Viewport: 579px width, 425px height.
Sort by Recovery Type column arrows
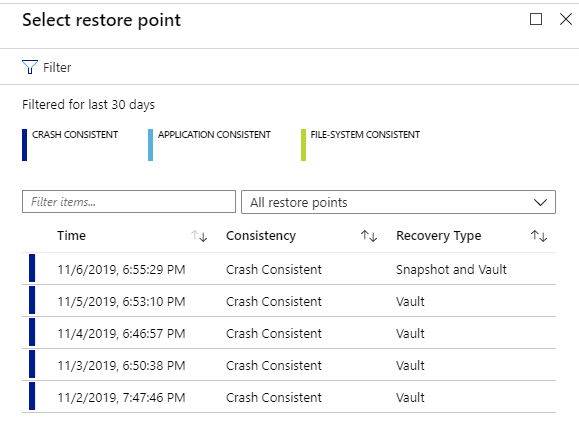coord(539,236)
